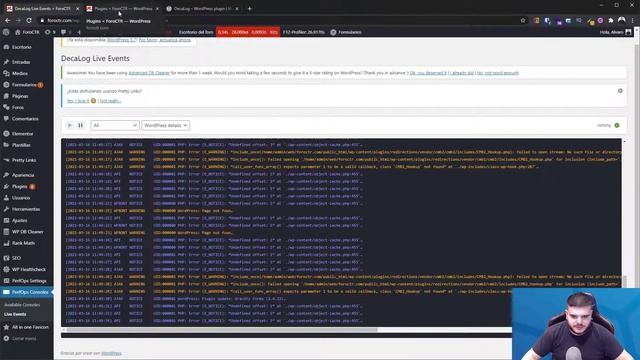Open the Plugins menu in the sidebar
Screen dimensions: 640x360
coord(20,187)
